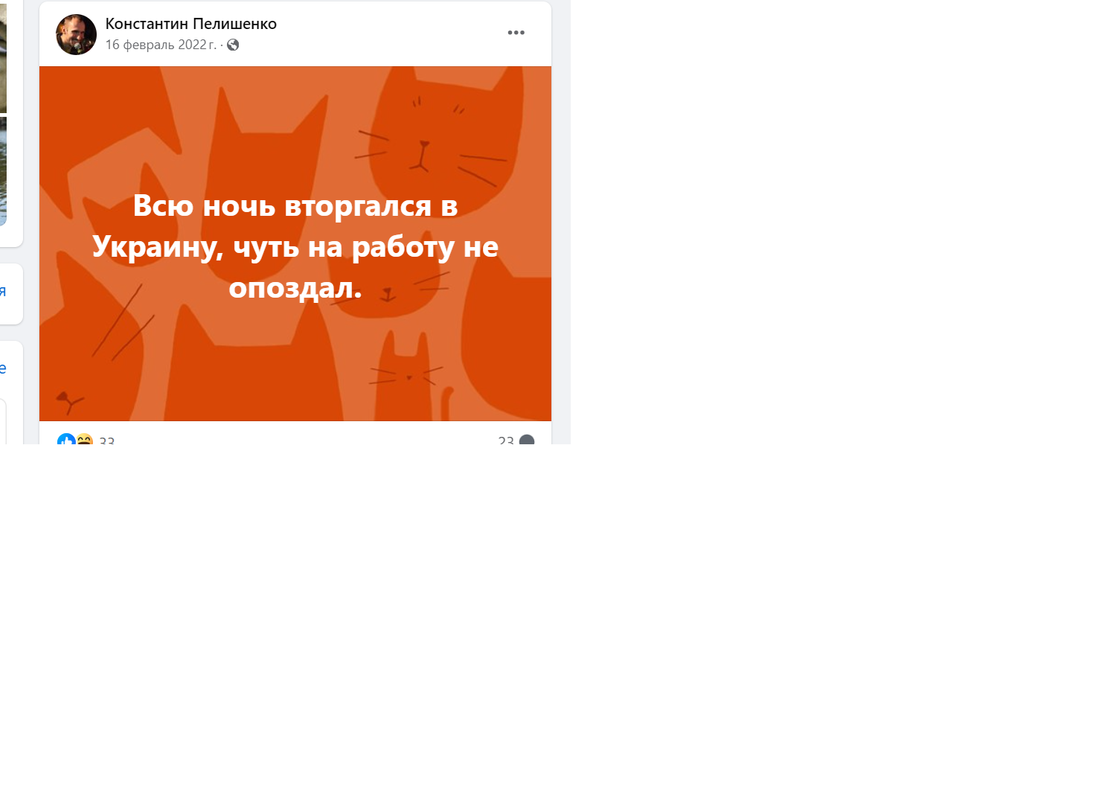Open Константин Пелишенко profile picture

(x=76, y=34)
